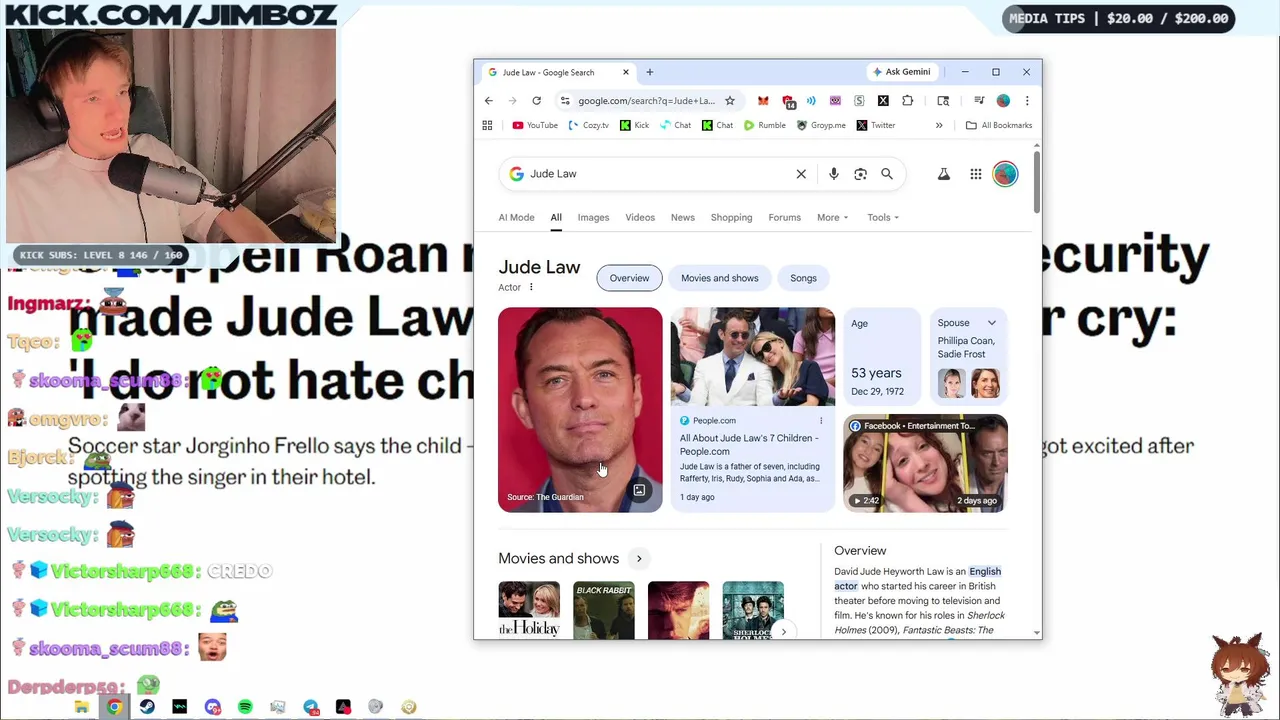The height and width of the screenshot is (720, 1280).
Task: Search by image with Google Lens
Action: tap(860, 174)
